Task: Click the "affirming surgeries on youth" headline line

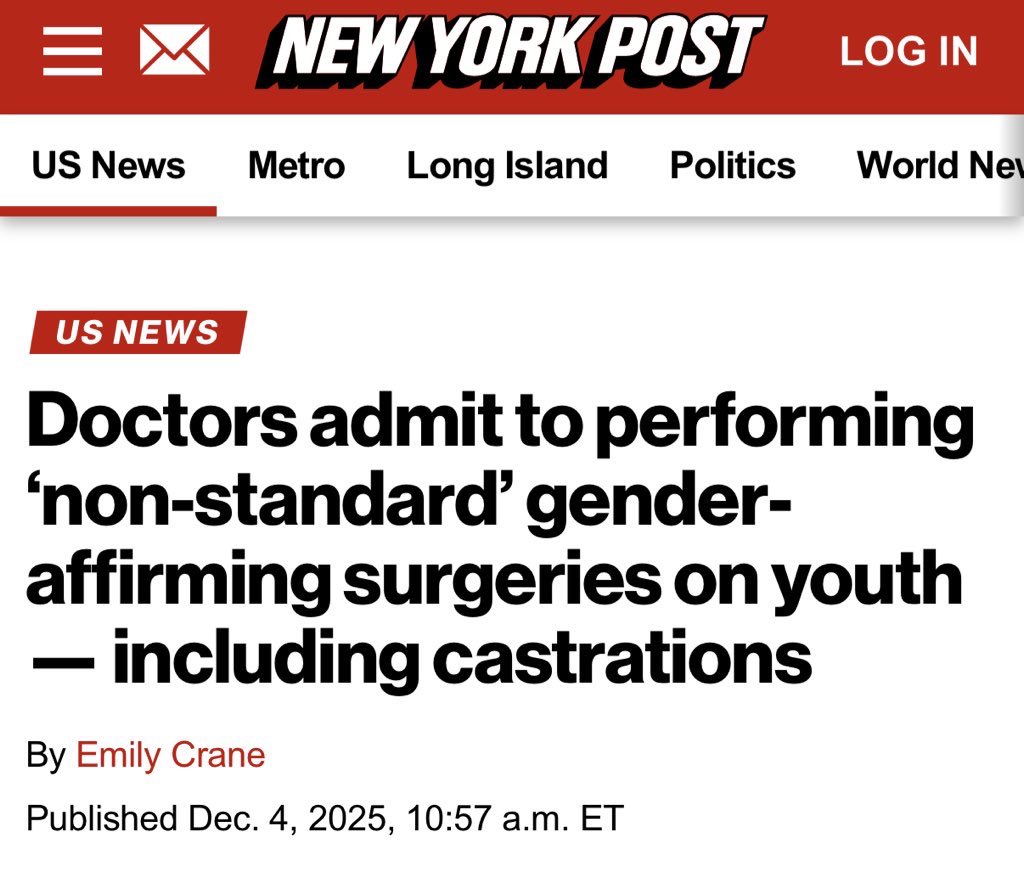Action: pyautogui.click(x=494, y=579)
